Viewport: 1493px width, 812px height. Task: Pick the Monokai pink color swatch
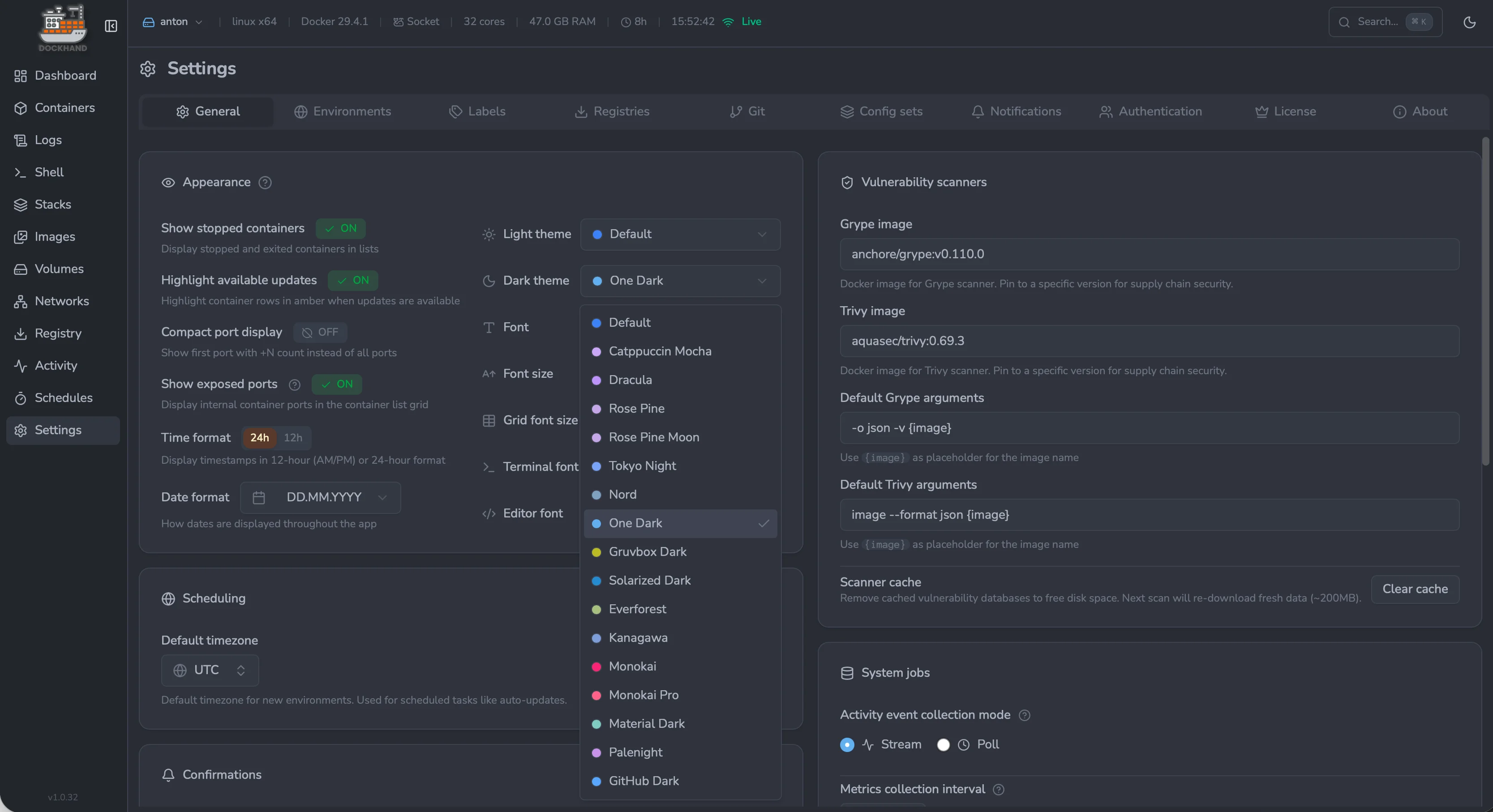596,667
